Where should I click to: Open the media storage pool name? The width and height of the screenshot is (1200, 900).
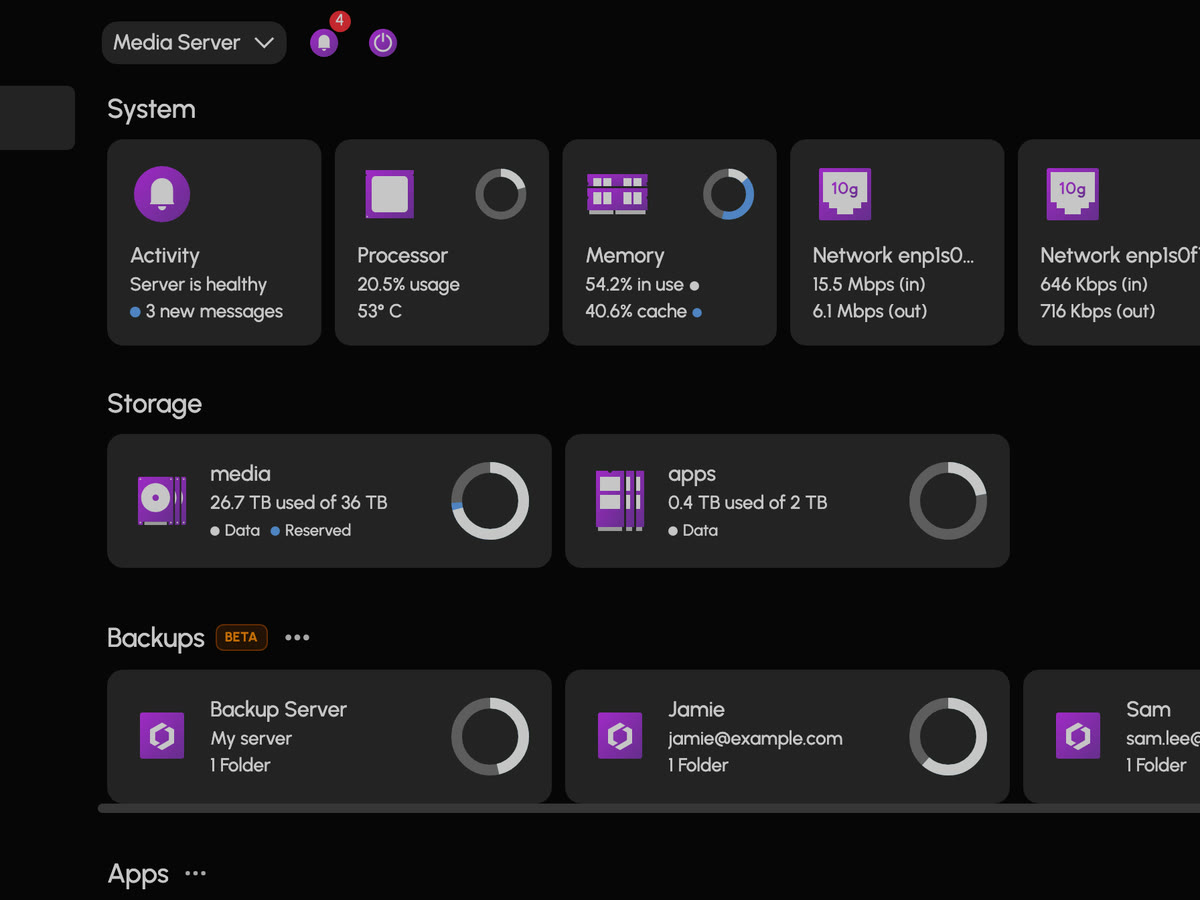(x=240, y=474)
